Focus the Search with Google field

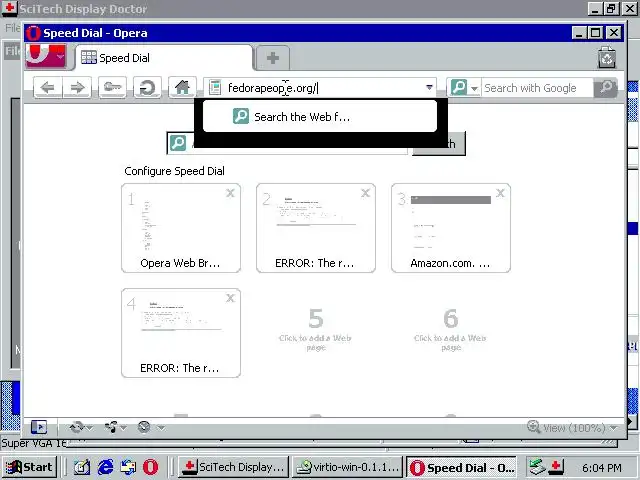coord(537,88)
